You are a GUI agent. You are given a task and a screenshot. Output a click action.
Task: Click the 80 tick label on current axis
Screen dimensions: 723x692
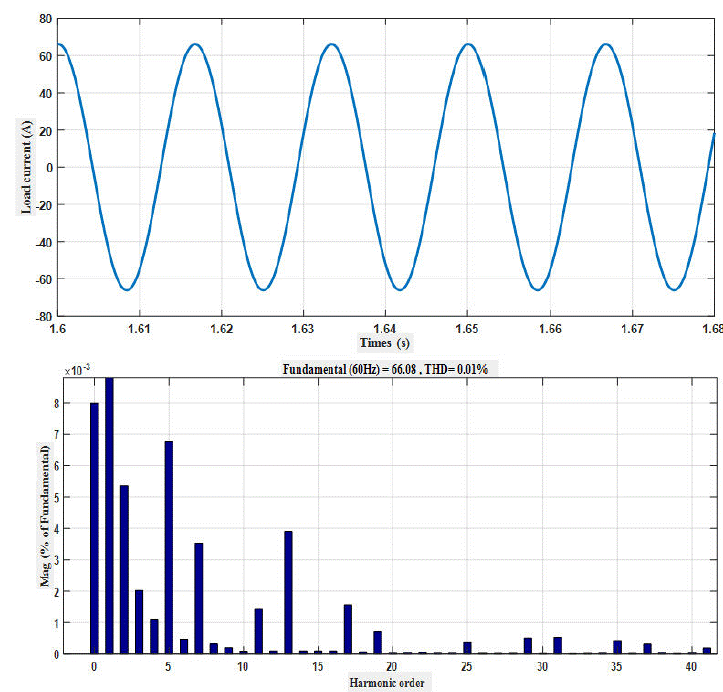(45, 19)
